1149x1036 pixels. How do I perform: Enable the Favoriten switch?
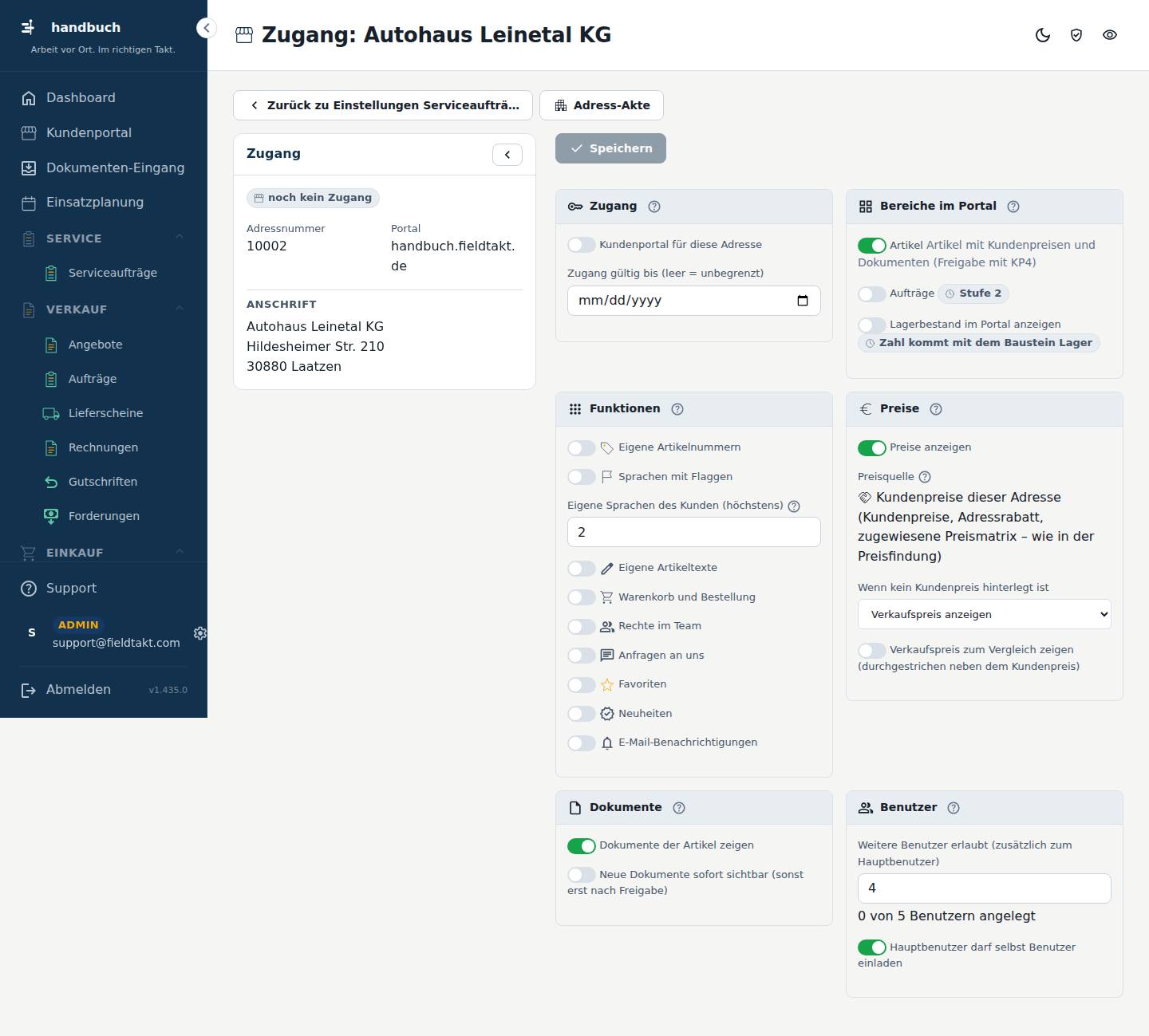coord(582,685)
